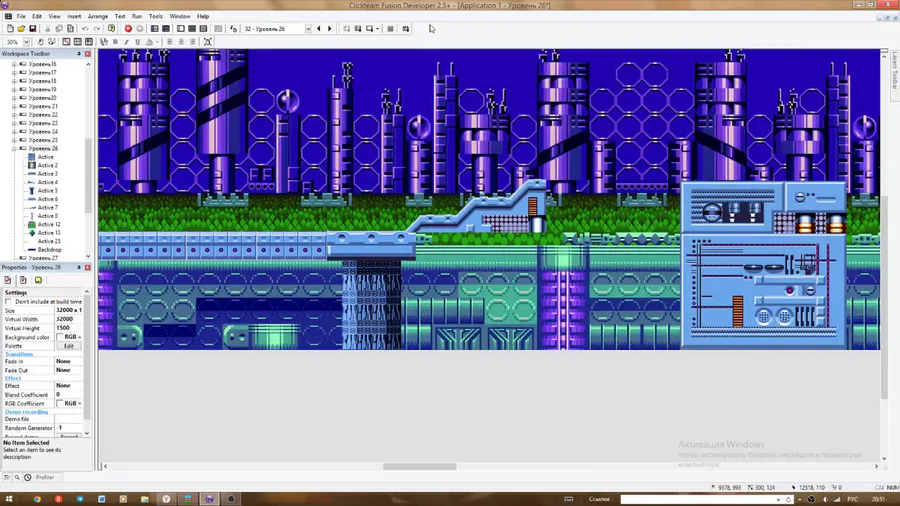Open the Insert menu

point(74,17)
